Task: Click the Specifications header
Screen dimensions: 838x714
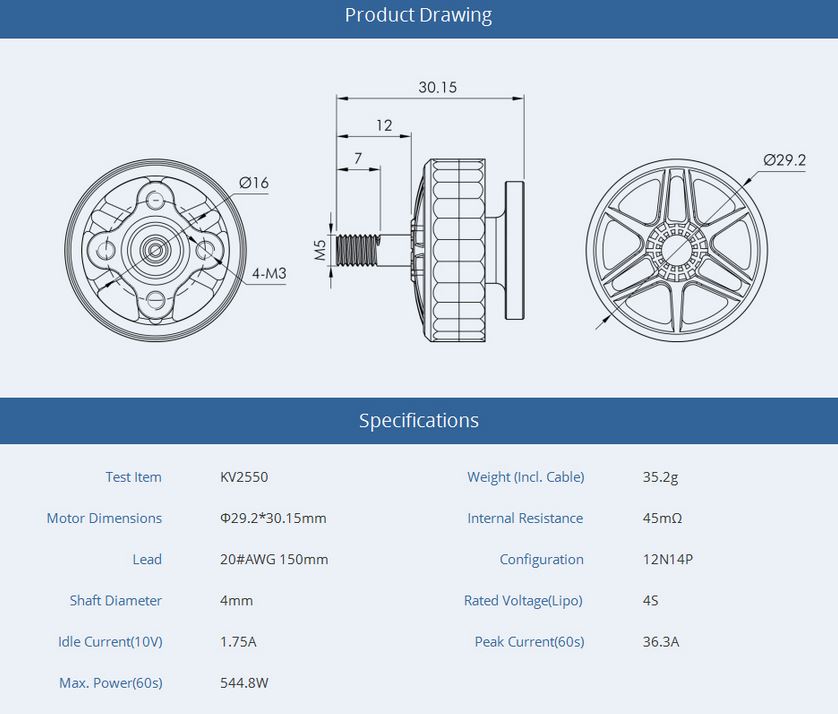Action: [418, 421]
